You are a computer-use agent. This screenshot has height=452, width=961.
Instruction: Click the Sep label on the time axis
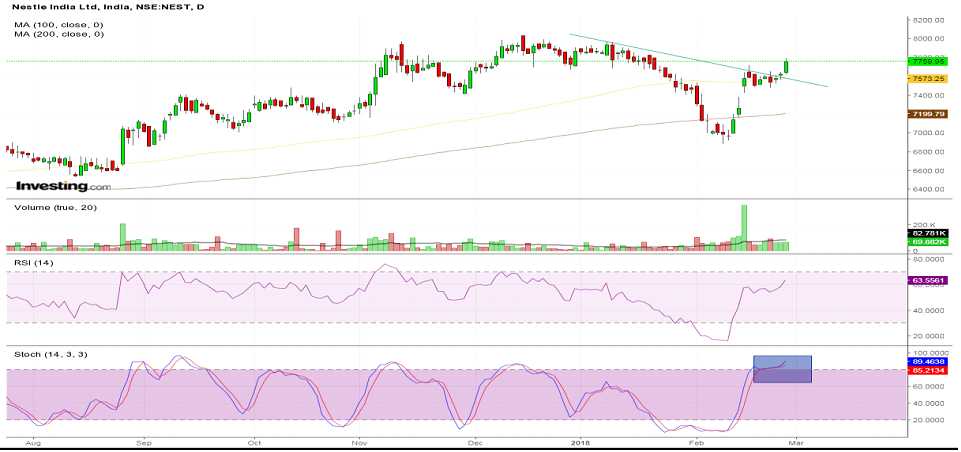point(143,442)
